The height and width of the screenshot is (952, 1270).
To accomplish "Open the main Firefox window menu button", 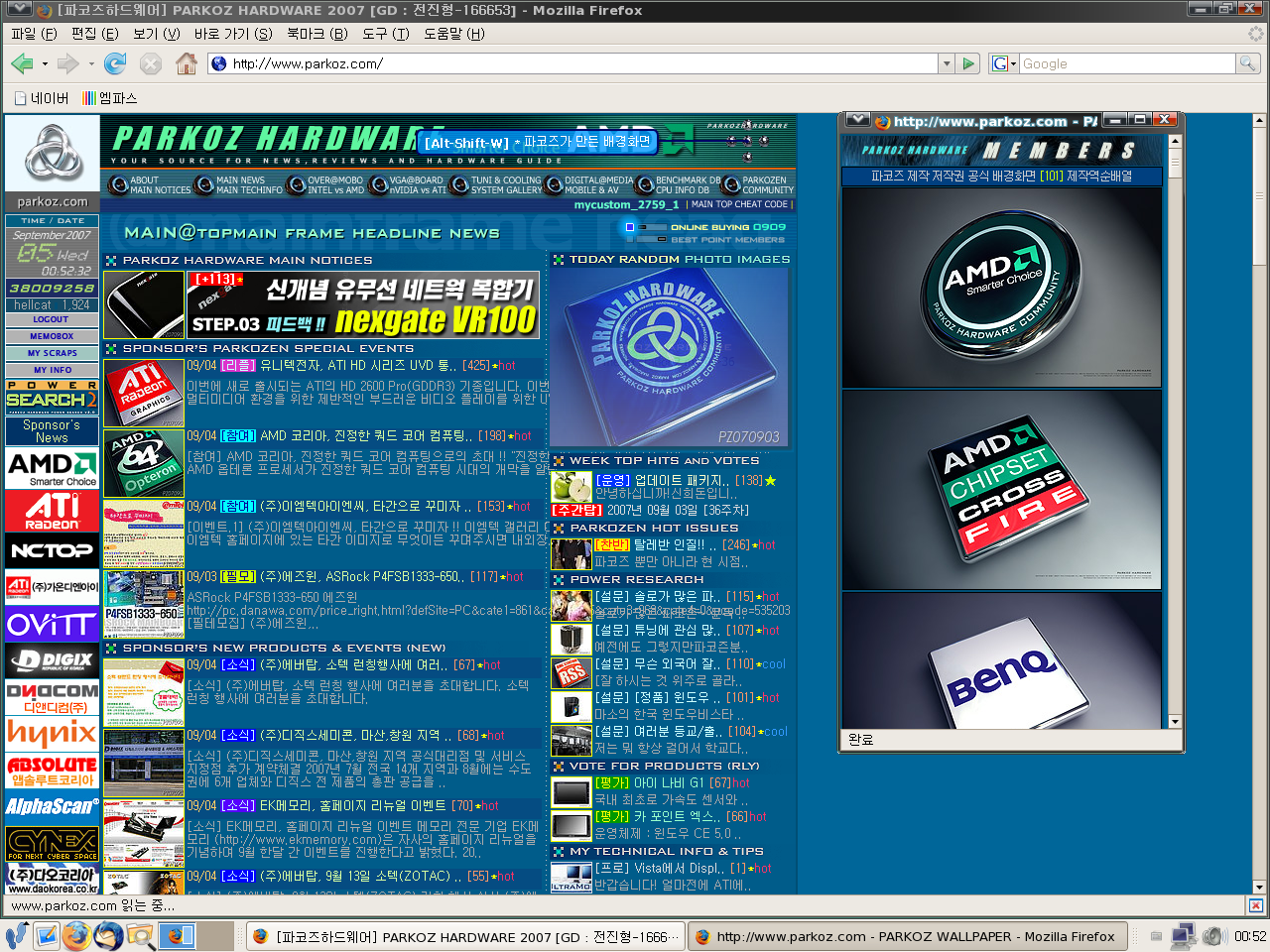I will tap(18, 10).
